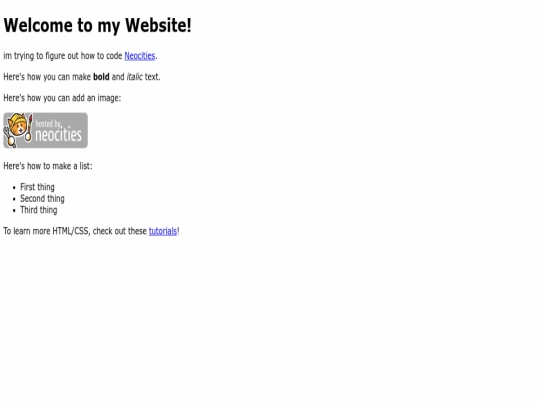
Task: Click the italic word in the paragraph
Action: pyautogui.click(x=134, y=76)
